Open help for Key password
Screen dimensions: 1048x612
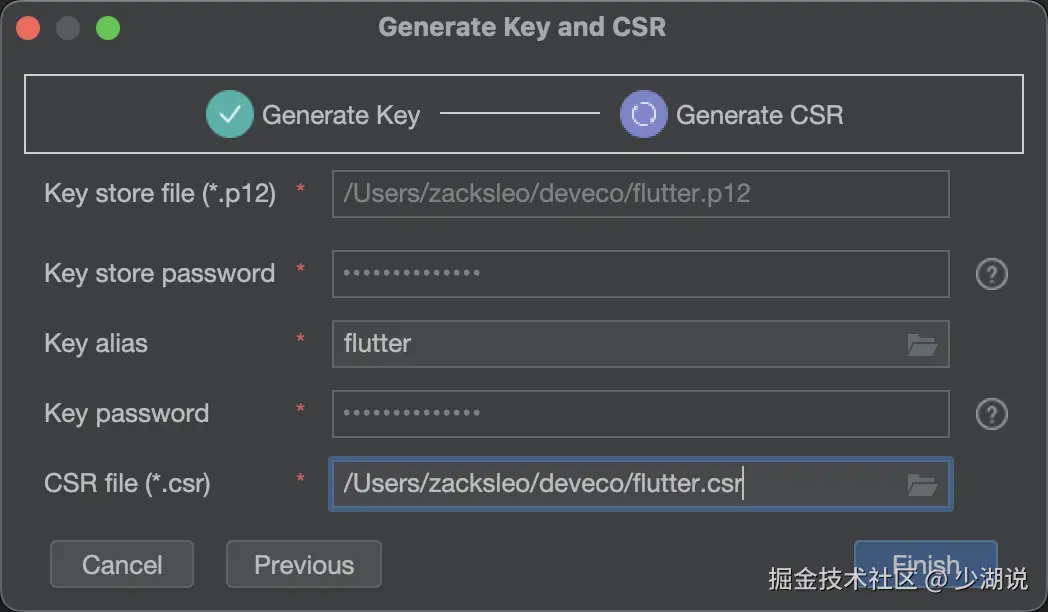991,414
